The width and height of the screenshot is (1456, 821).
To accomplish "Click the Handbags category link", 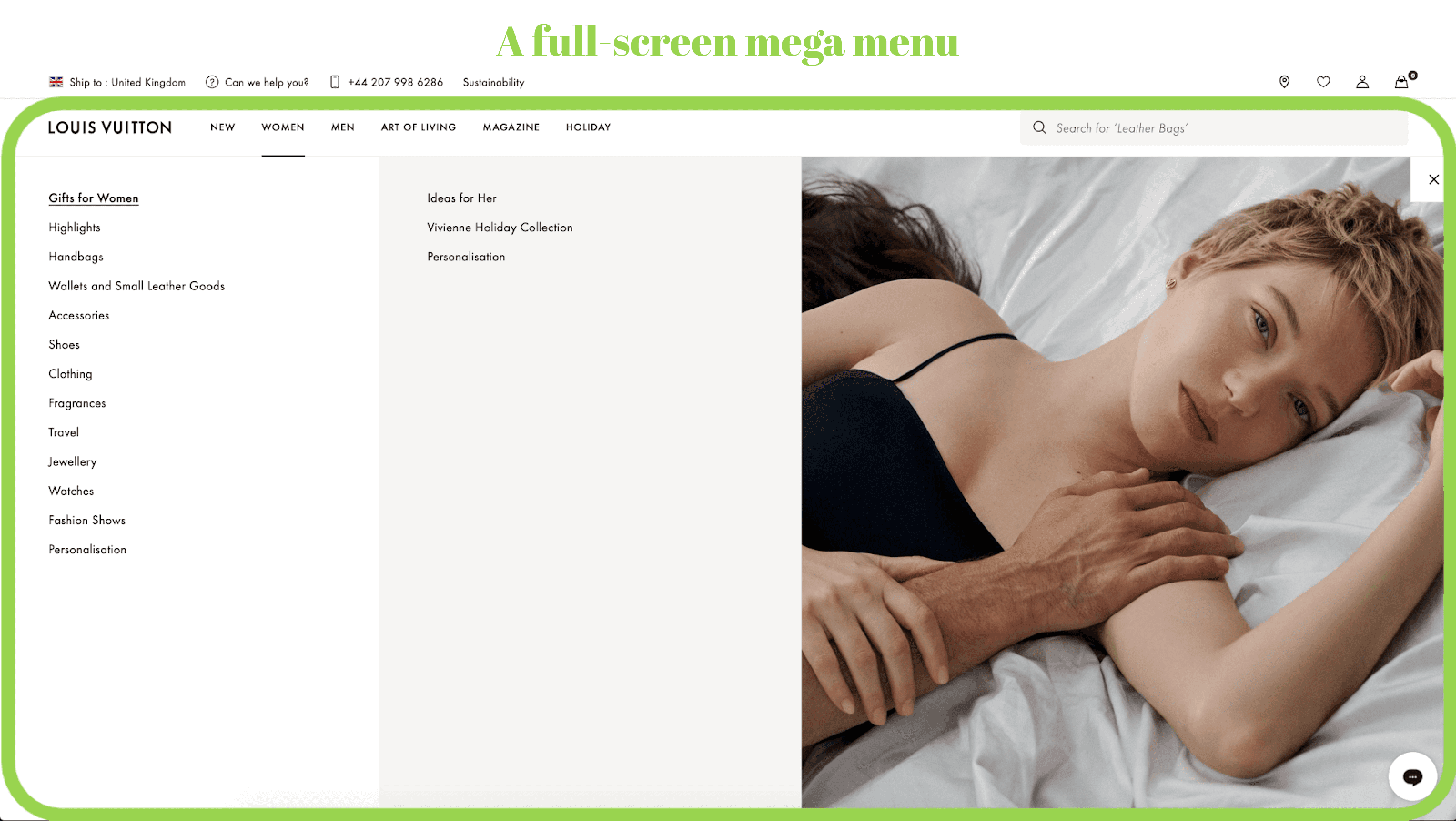I will (x=75, y=256).
